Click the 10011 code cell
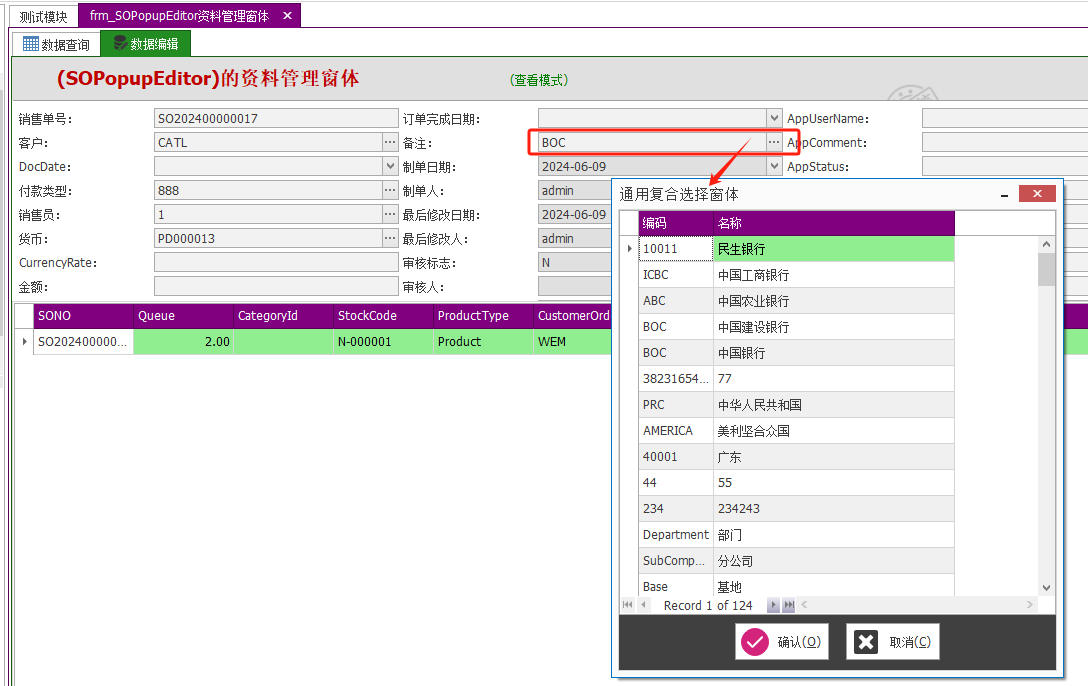 point(676,249)
